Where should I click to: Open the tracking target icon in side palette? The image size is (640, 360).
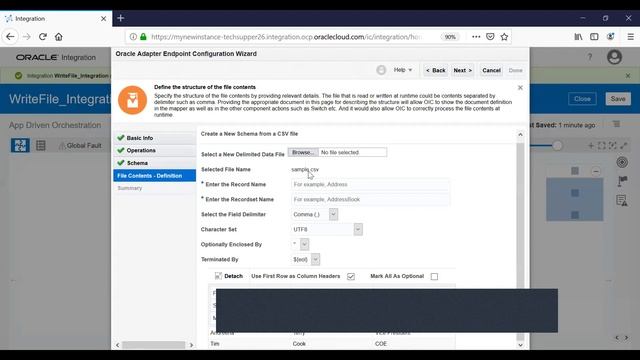click(622, 162)
